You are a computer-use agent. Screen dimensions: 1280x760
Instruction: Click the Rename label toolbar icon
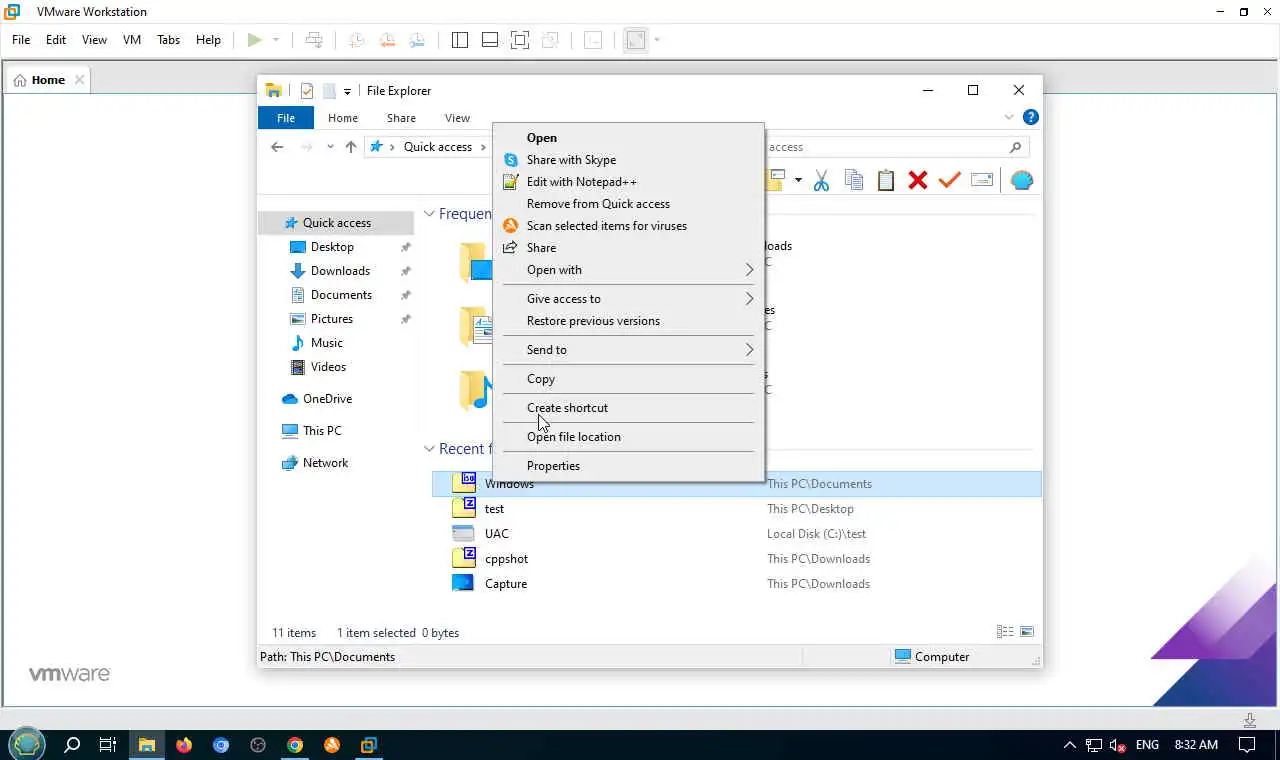pos(982,181)
